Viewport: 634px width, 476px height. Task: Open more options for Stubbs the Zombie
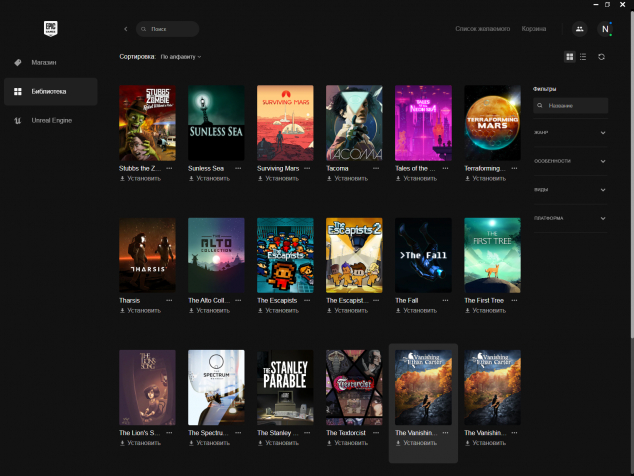[x=169, y=168]
